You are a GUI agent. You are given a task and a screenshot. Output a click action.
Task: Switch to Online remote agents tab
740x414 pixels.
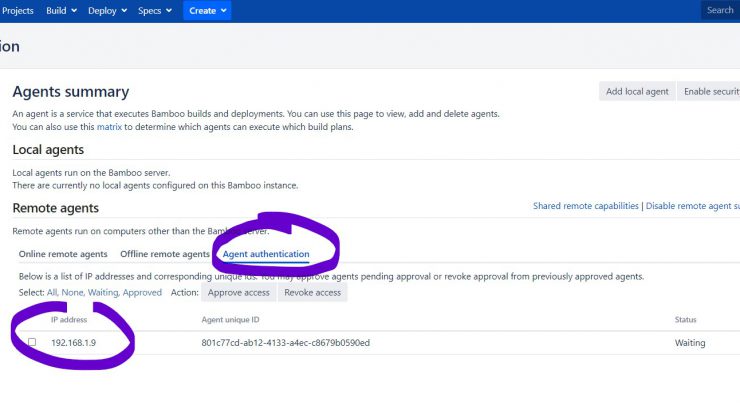pos(63,254)
